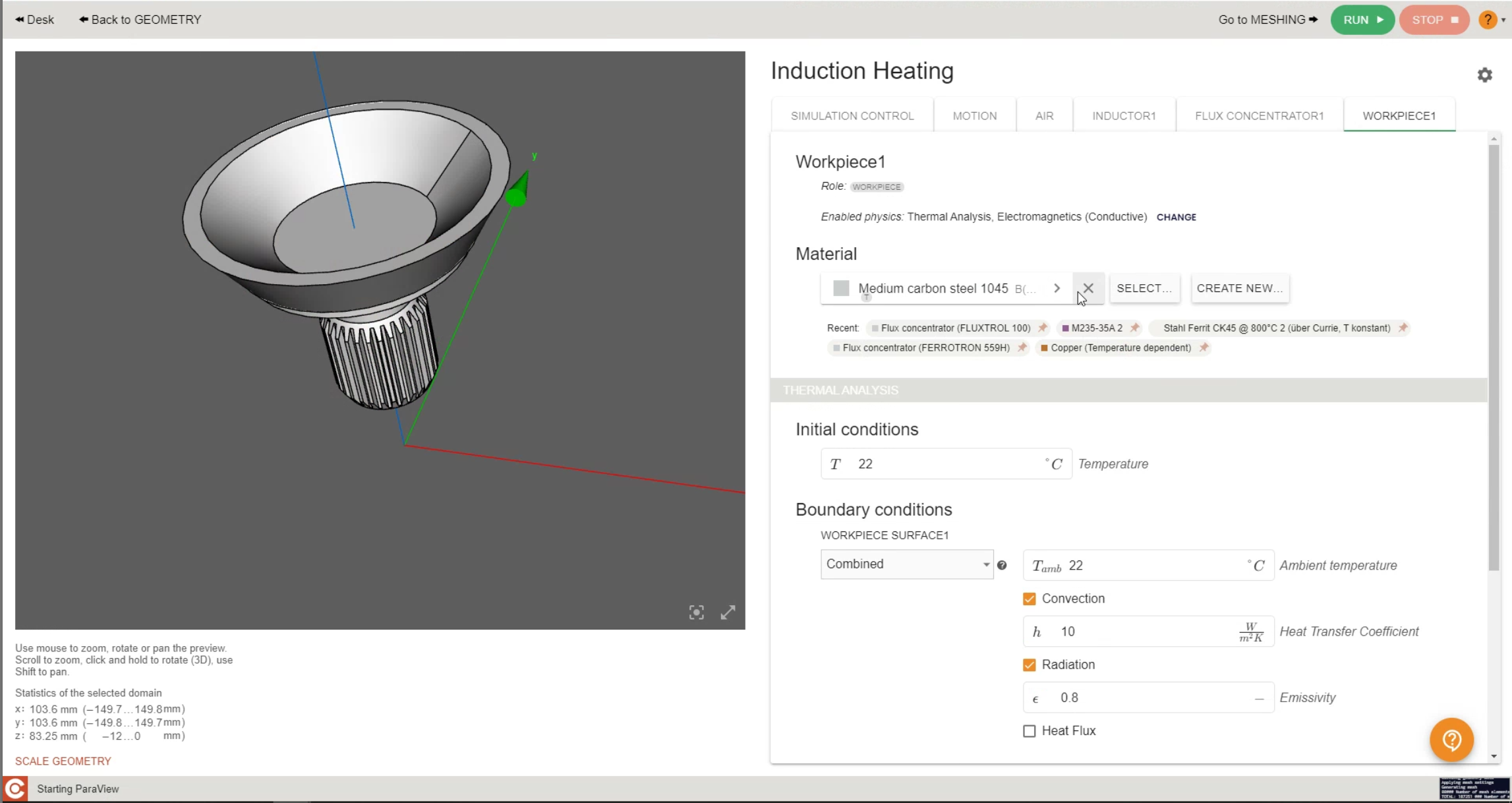Select recent material Flux concentrator (FLUXTROL 100)
1512x803 pixels.
click(955, 328)
